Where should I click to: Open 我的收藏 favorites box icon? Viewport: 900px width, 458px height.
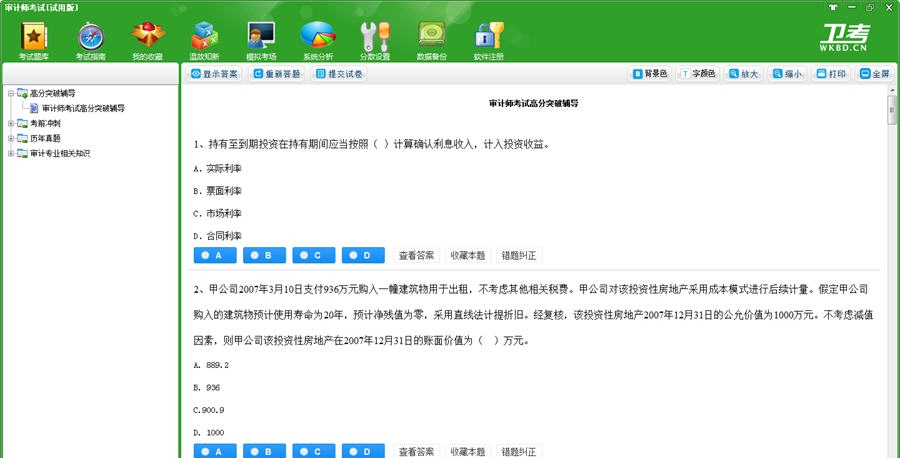(x=148, y=41)
